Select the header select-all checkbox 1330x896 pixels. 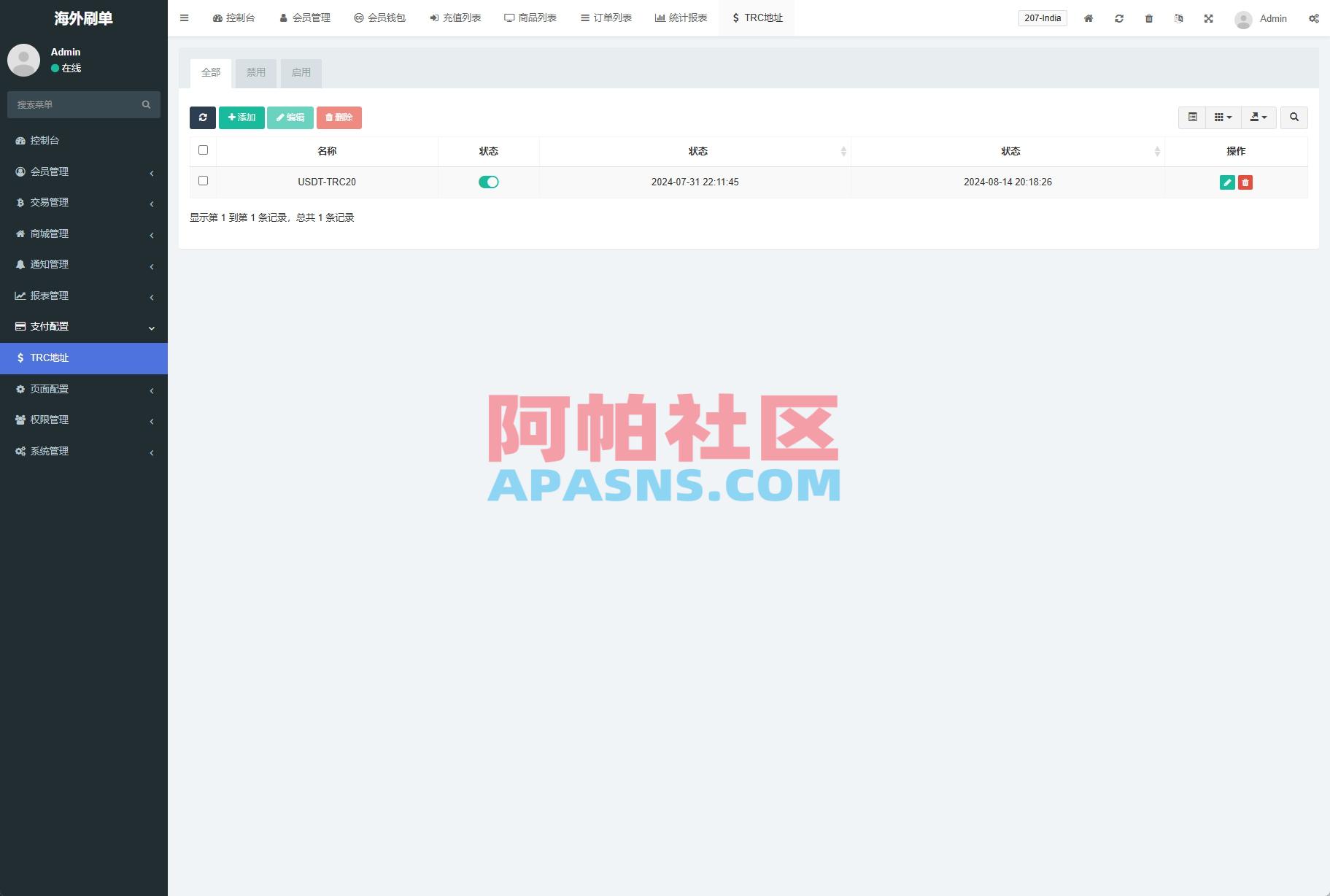coord(203,150)
